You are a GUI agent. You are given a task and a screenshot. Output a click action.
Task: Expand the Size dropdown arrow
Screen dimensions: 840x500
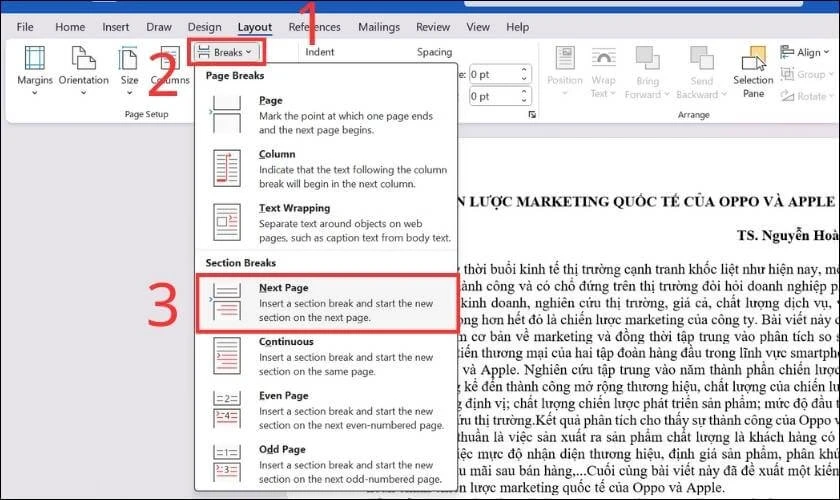click(x=129, y=93)
